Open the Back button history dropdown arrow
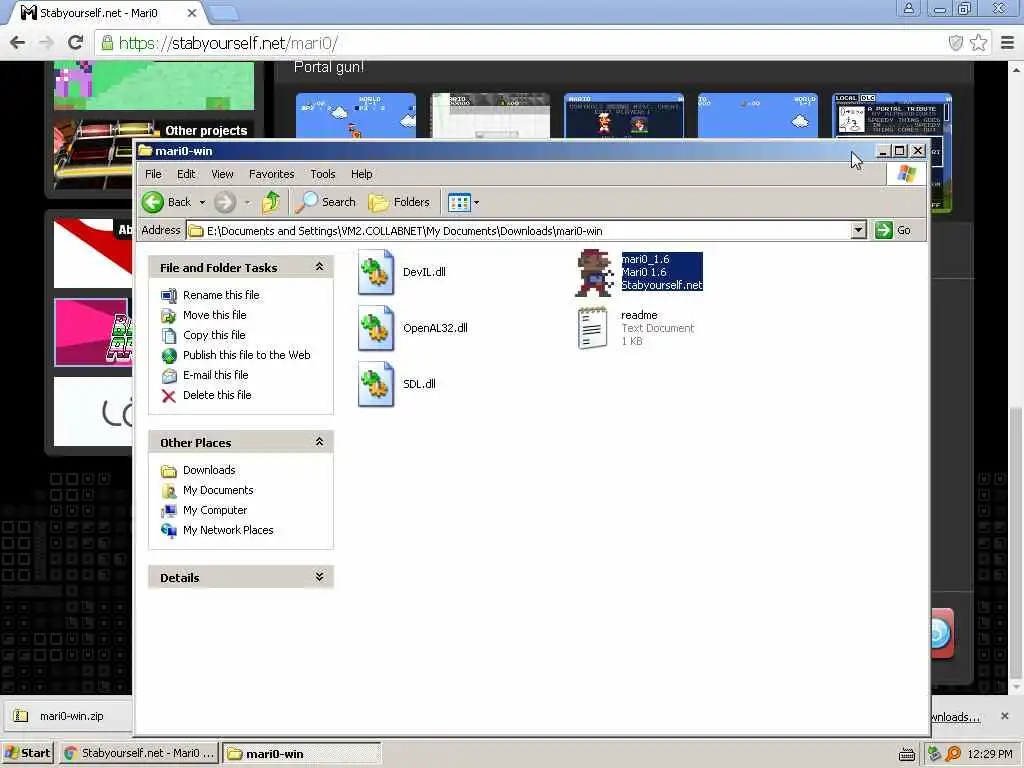Screen dimensions: 1024x768 [202, 202]
